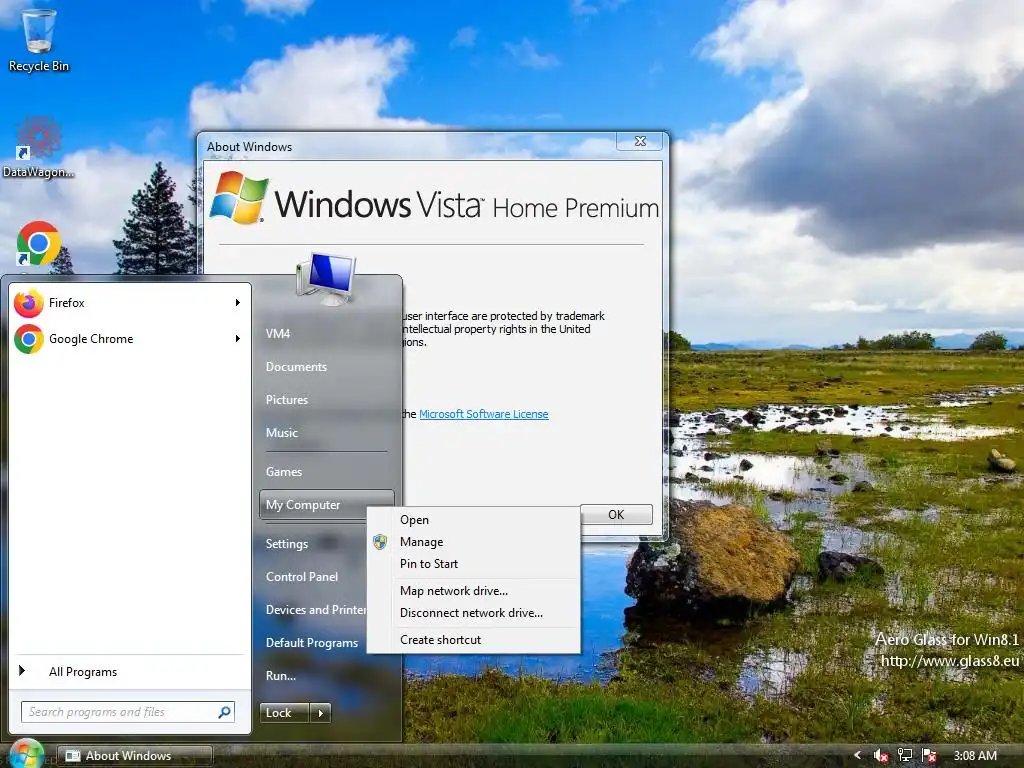Click OK in About Windows dialog
Screen dimensions: 1024x768
(616, 515)
